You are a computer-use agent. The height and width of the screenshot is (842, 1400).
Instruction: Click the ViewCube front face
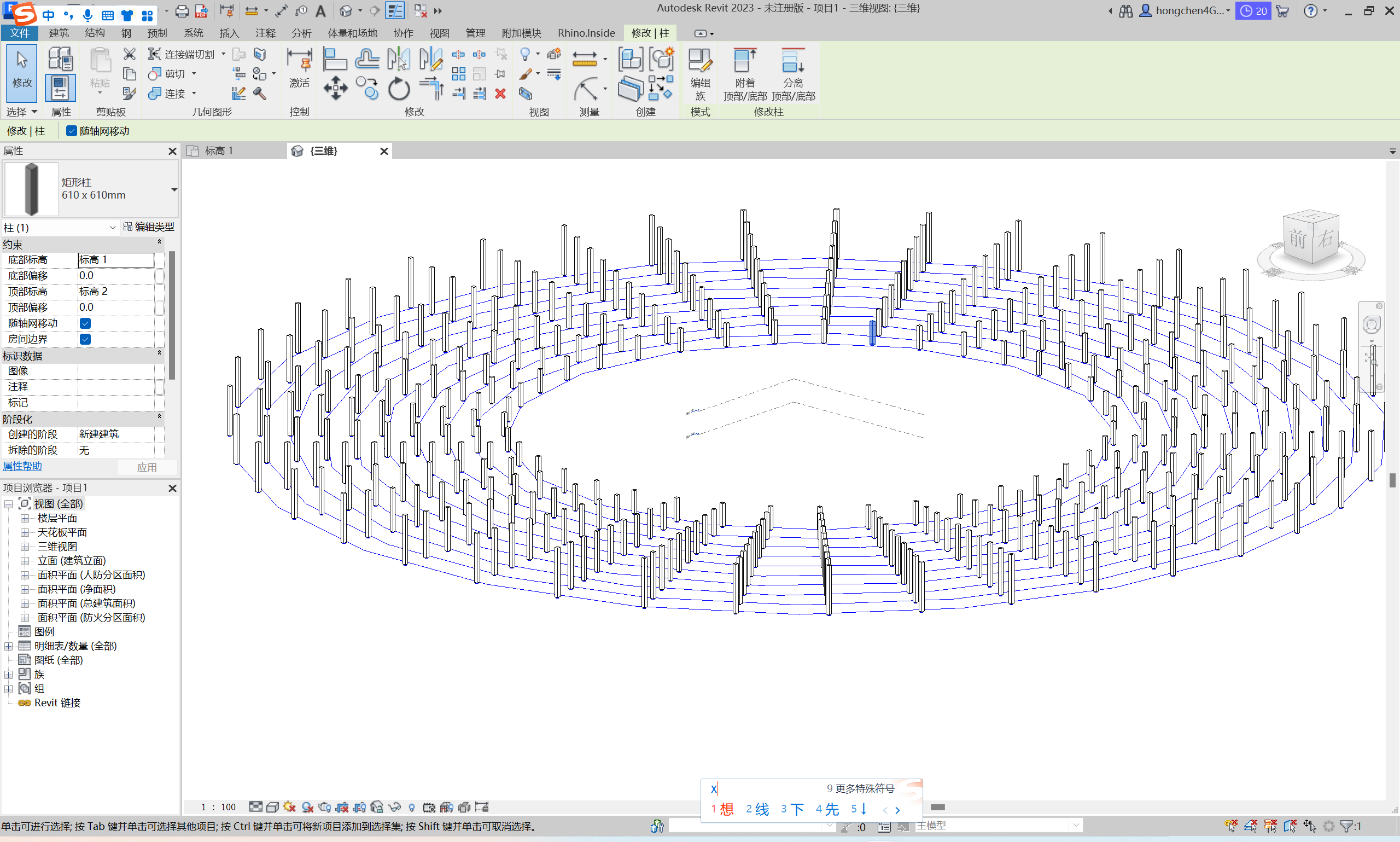(1298, 239)
